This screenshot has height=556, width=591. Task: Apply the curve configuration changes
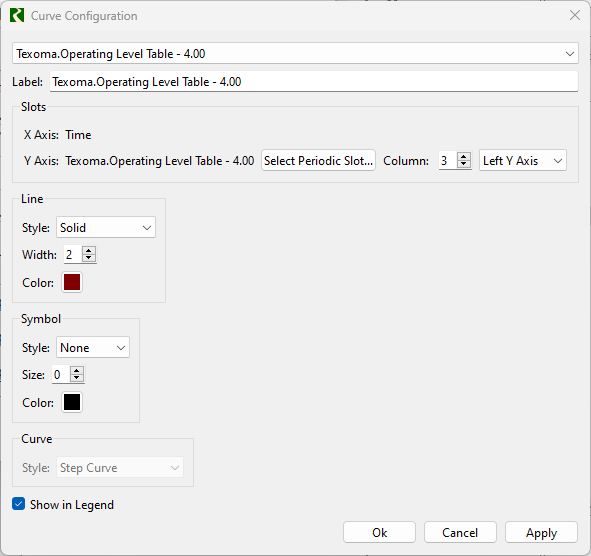541,532
